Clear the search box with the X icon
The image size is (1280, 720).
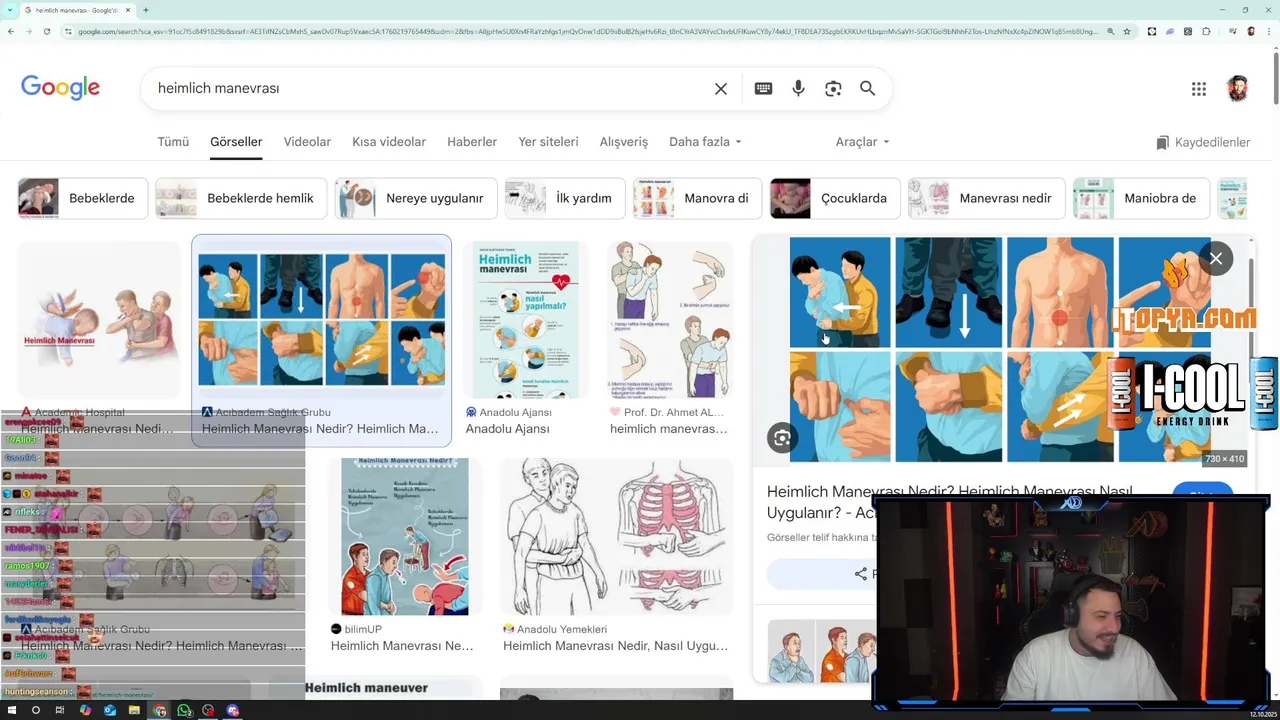click(720, 89)
